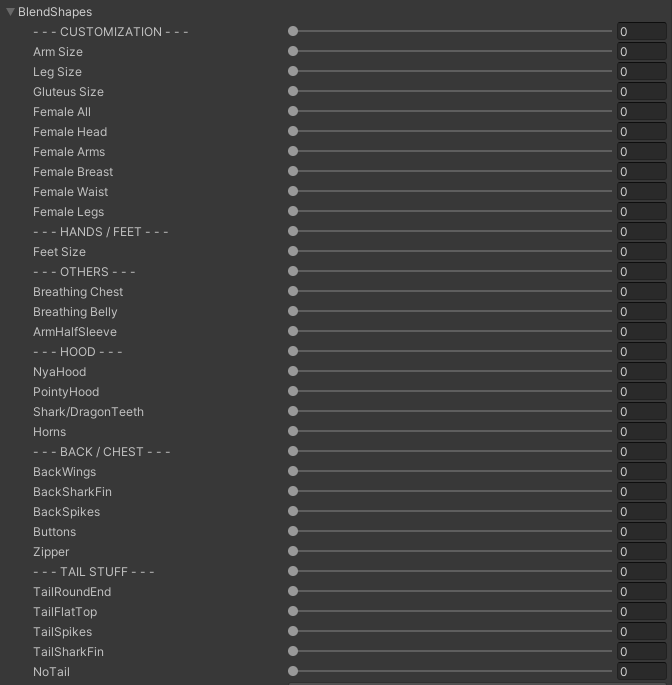Viewport: 672px width, 685px height.
Task: Click the Gluteus Size value field
Action: coord(641,92)
